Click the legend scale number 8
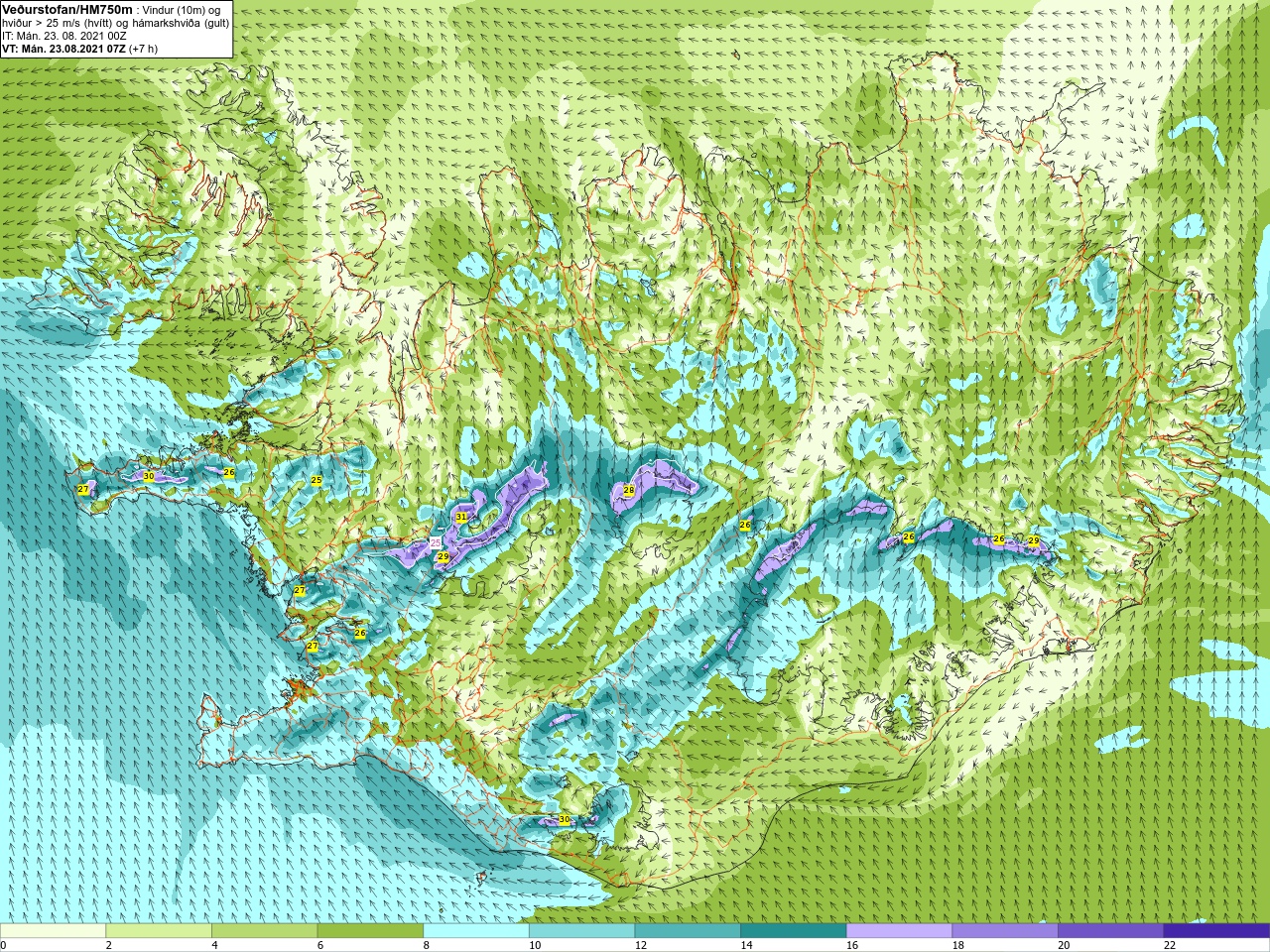 click(x=426, y=945)
